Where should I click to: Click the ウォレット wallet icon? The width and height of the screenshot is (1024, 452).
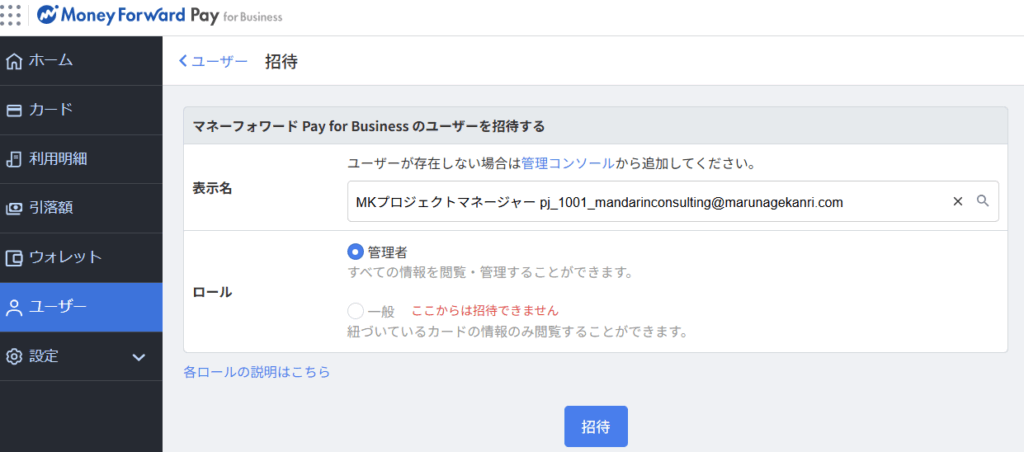point(14,258)
